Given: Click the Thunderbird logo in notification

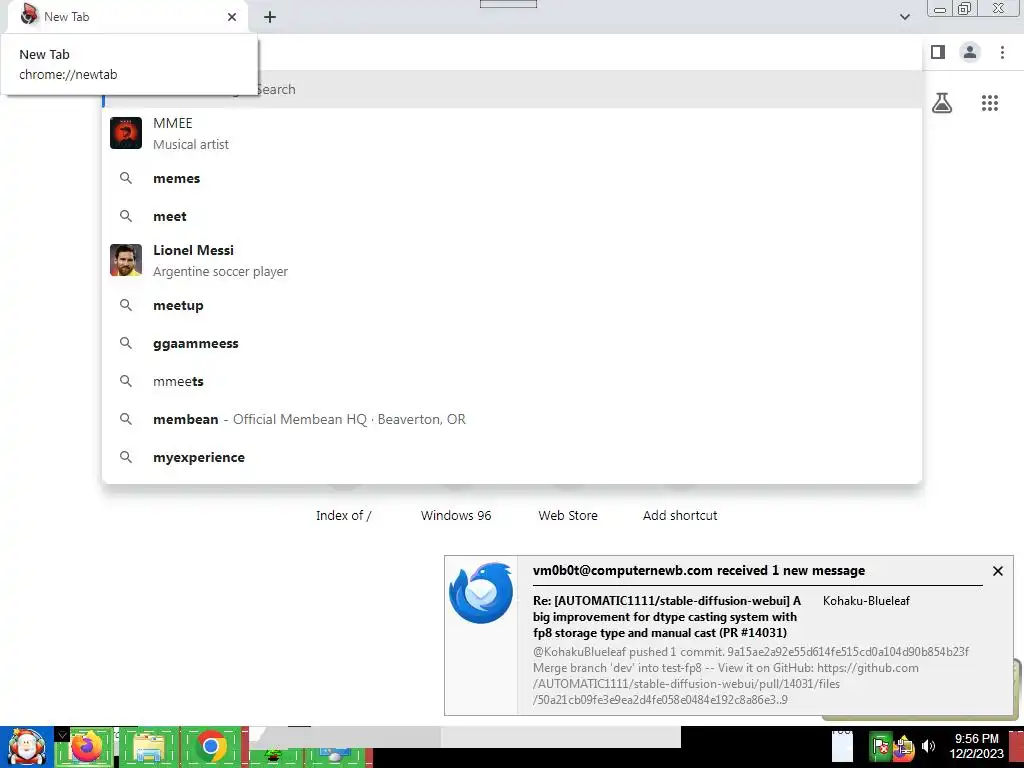Looking at the screenshot, I should [481, 593].
